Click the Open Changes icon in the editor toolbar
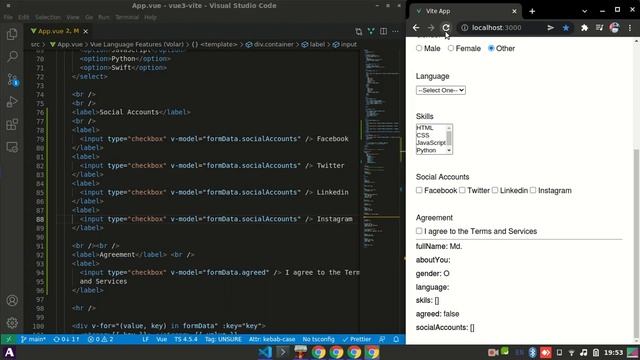Image resolution: width=640 pixels, height=360 pixels. [358, 31]
